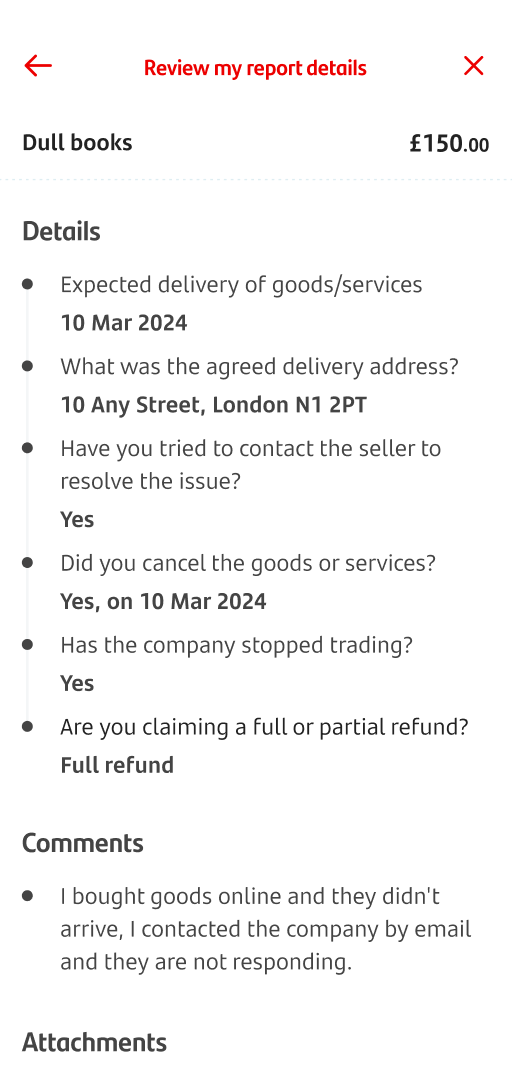Tap the delivery address 10 Any Street, London

click(214, 405)
